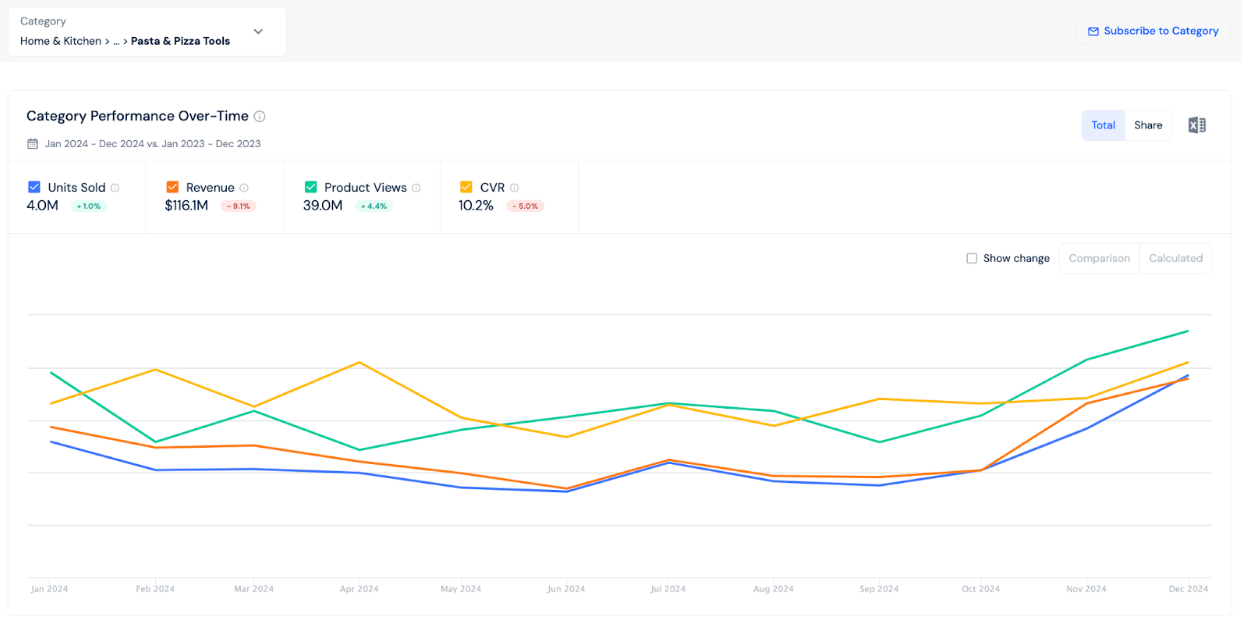Click the info icon next to Category Performance Over-Time

[x=259, y=116]
